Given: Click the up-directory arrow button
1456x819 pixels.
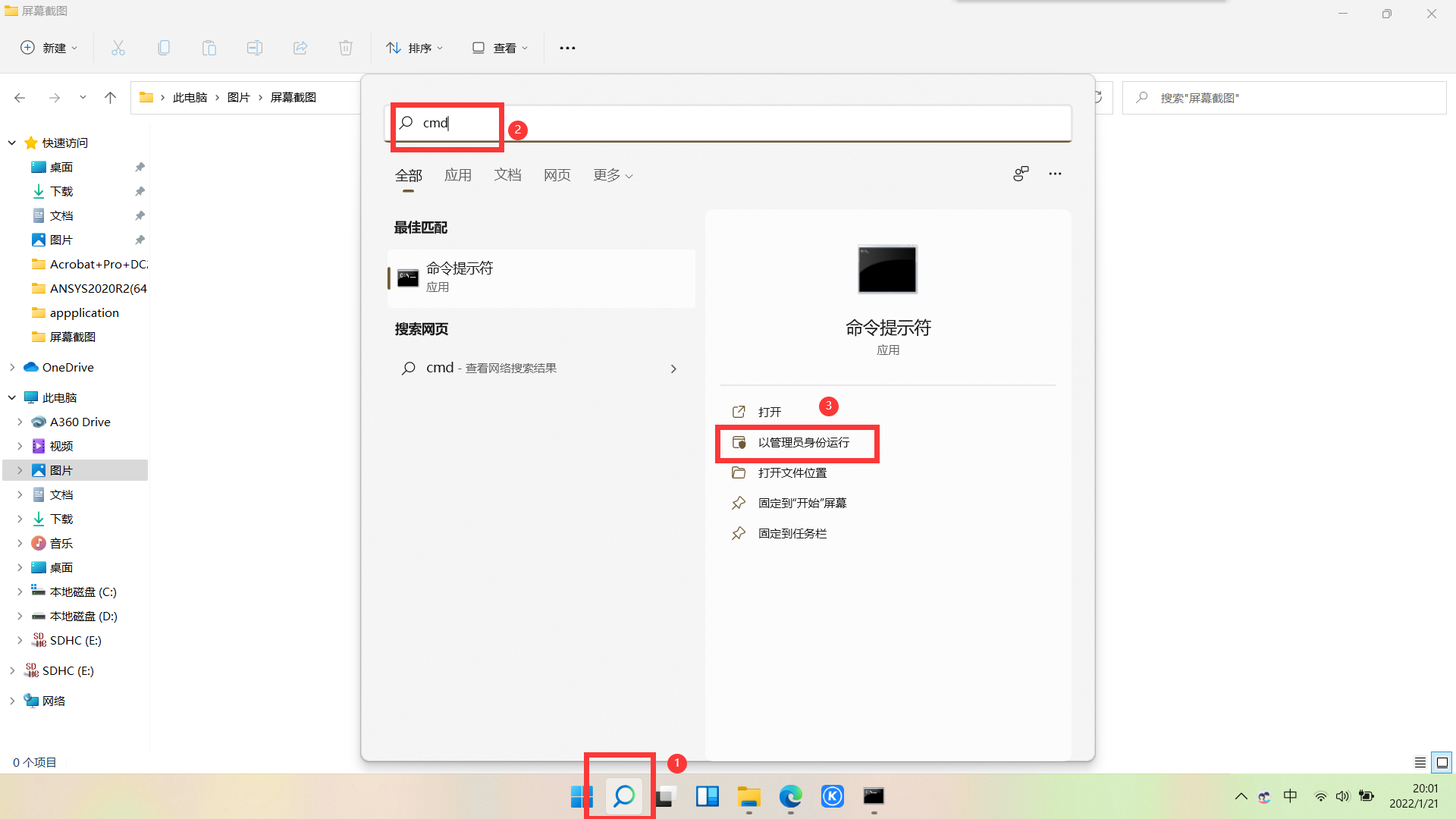Looking at the screenshot, I should click(110, 97).
